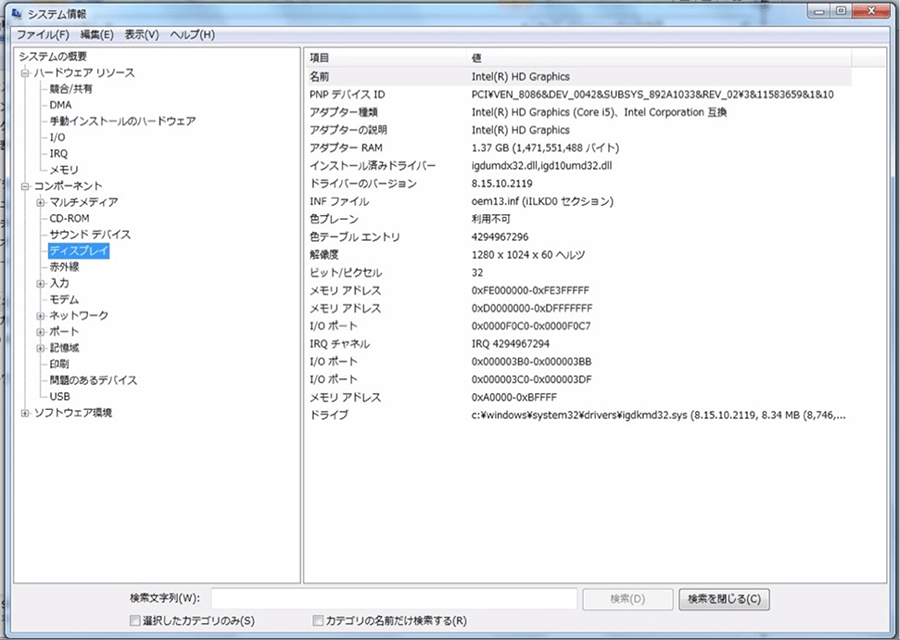900x640 pixels.
Task: Select IRQ tree item
Action: click(59, 154)
